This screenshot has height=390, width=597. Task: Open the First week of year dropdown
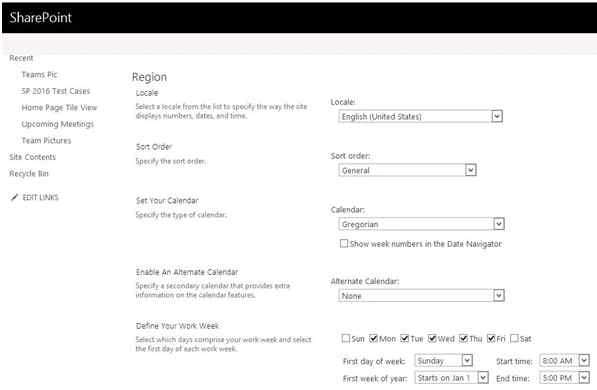452,378
